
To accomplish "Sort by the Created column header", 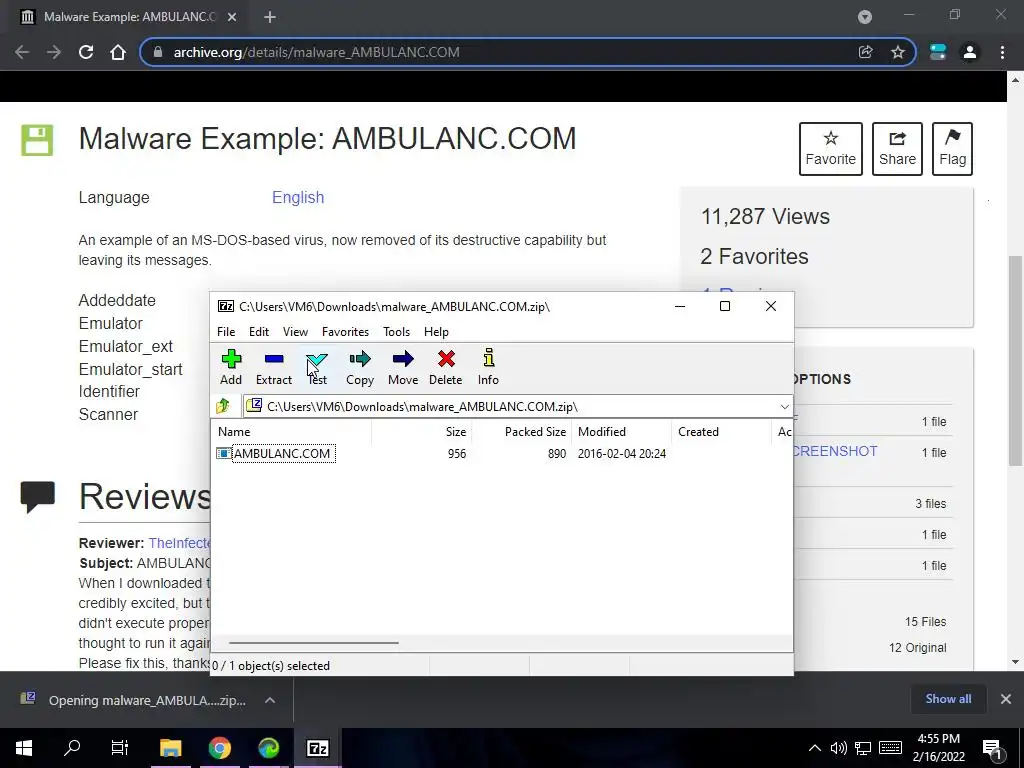I will [x=722, y=432].
